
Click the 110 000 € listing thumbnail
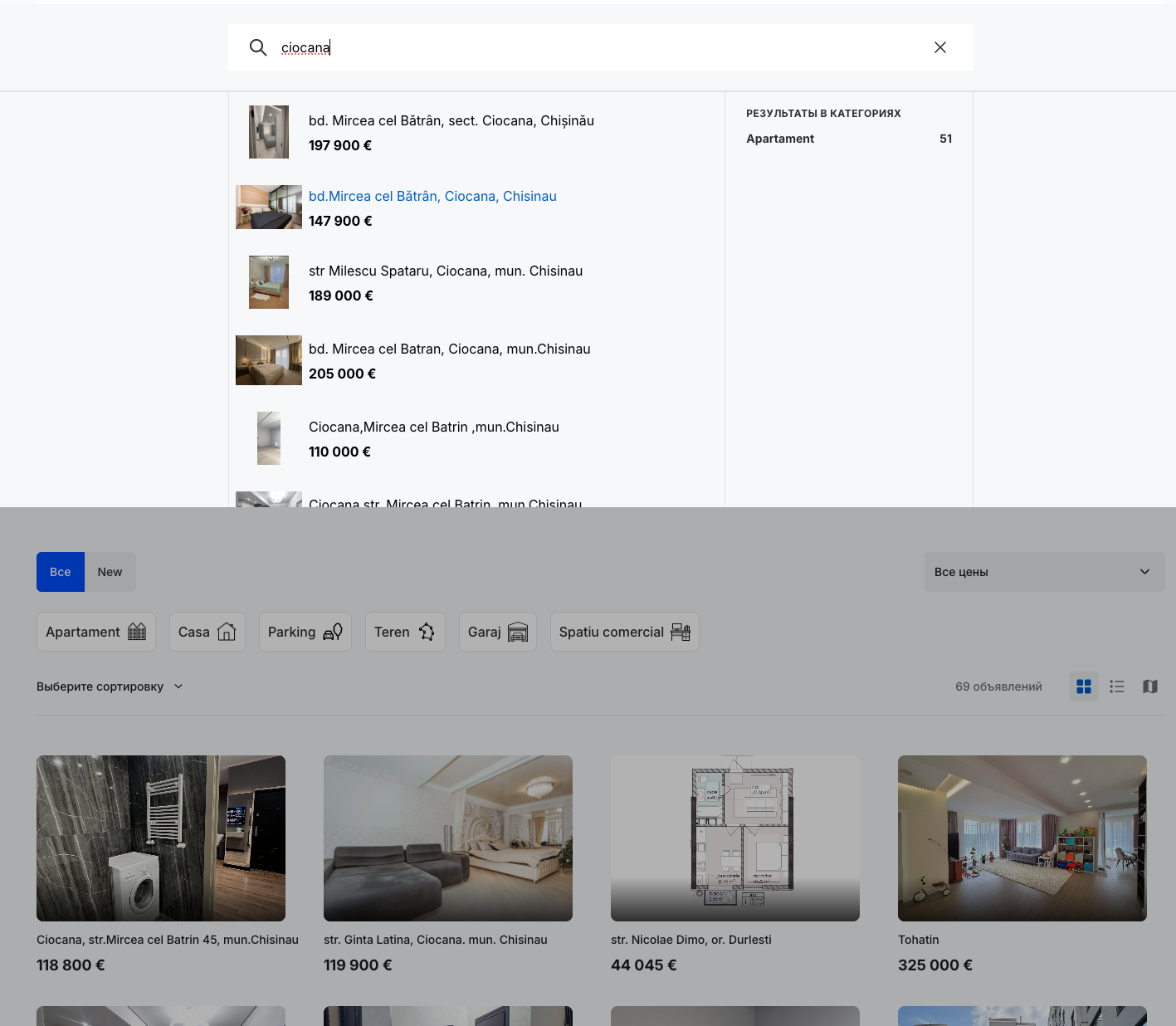pos(269,438)
